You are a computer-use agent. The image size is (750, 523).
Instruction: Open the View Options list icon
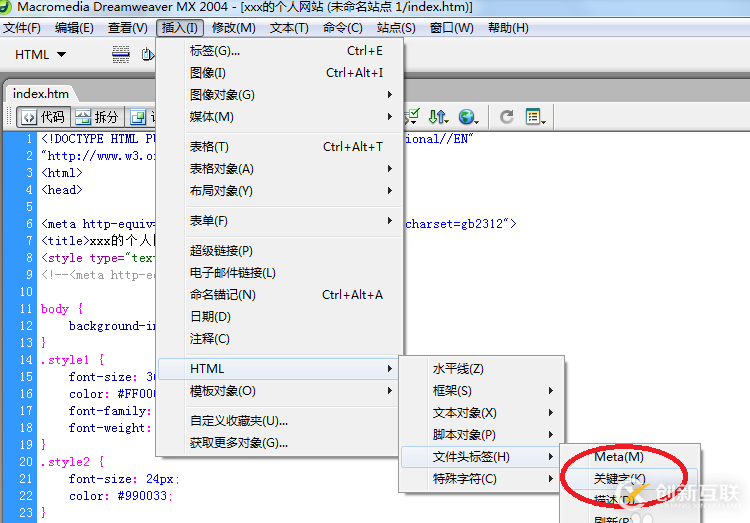click(535, 117)
